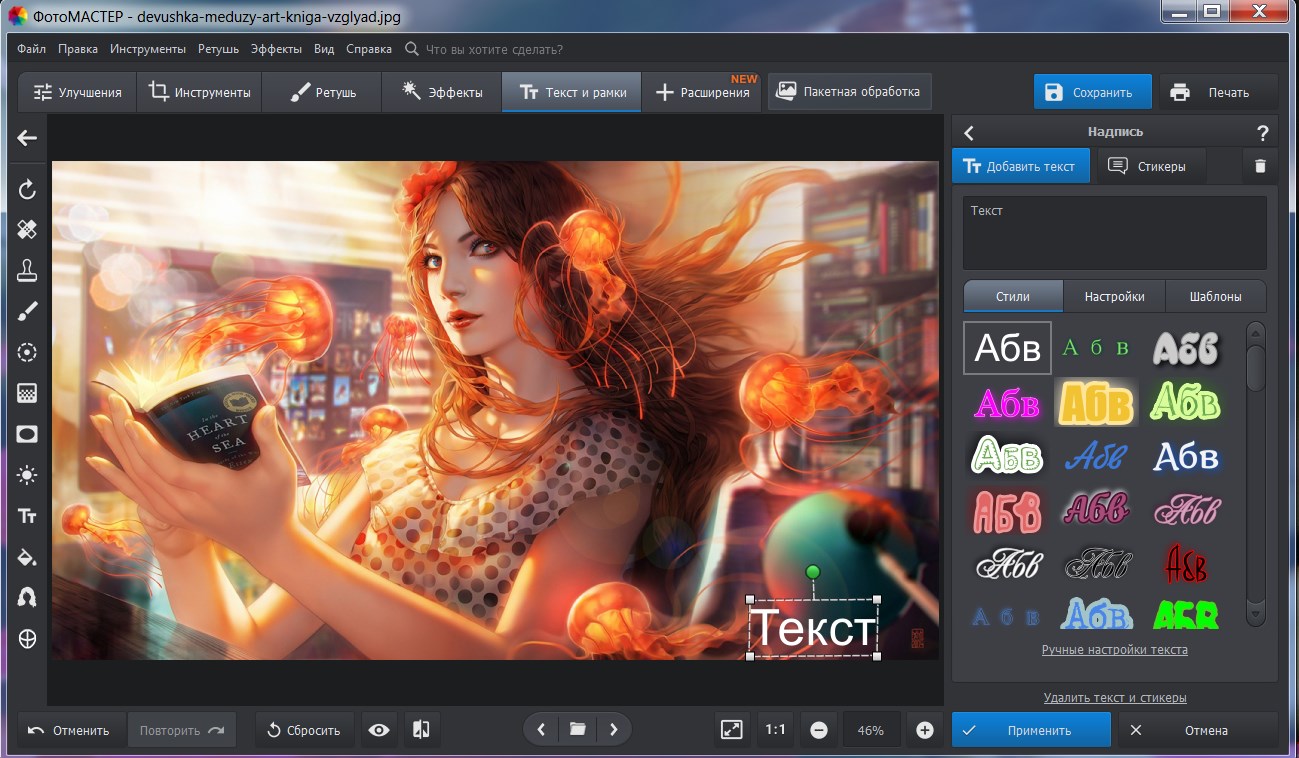Click the 46% zoom value field
The width and height of the screenshot is (1299, 758).
pyautogui.click(x=871, y=730)
